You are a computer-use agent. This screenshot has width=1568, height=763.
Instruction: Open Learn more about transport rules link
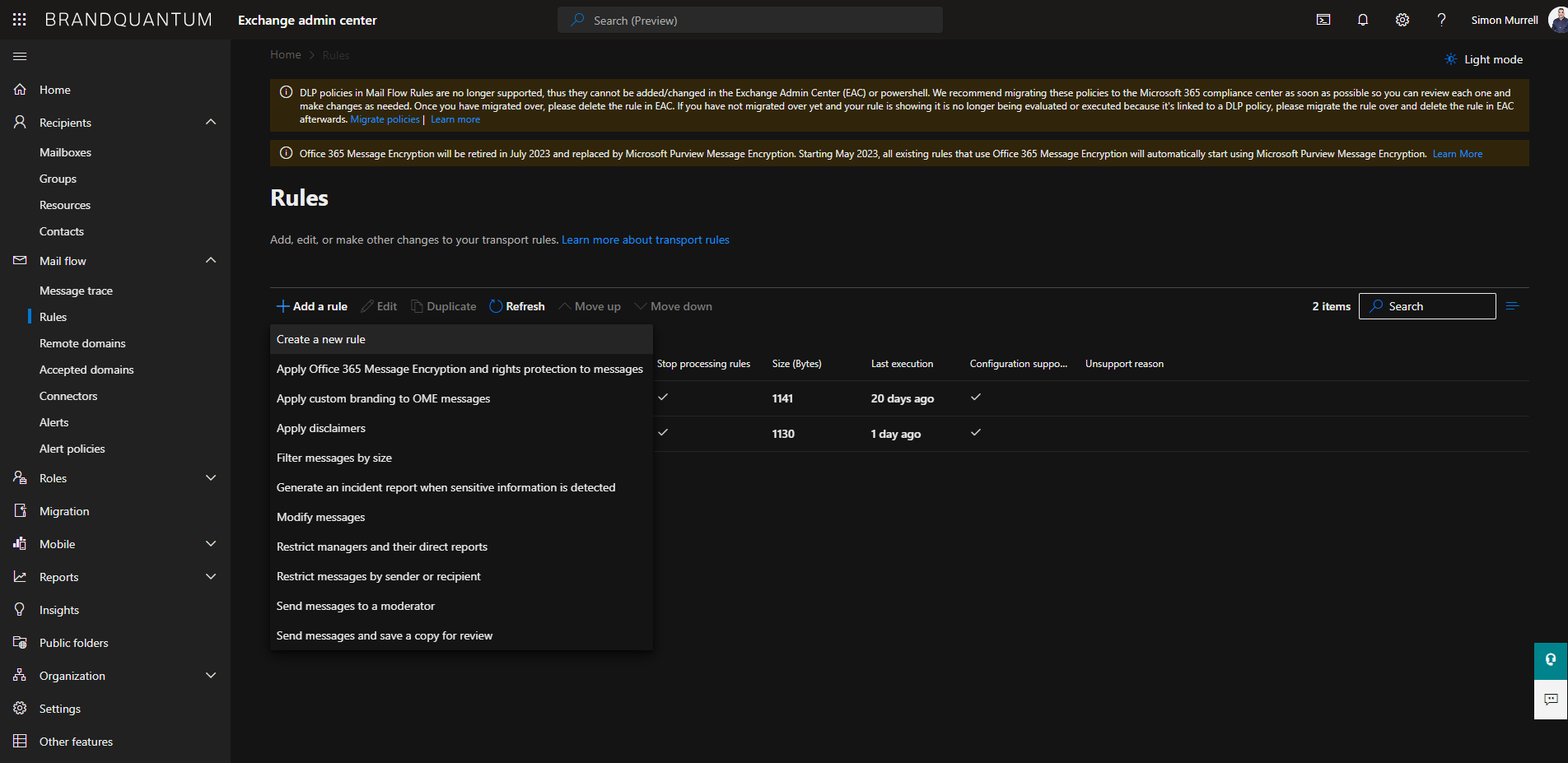tap(646, 240)
